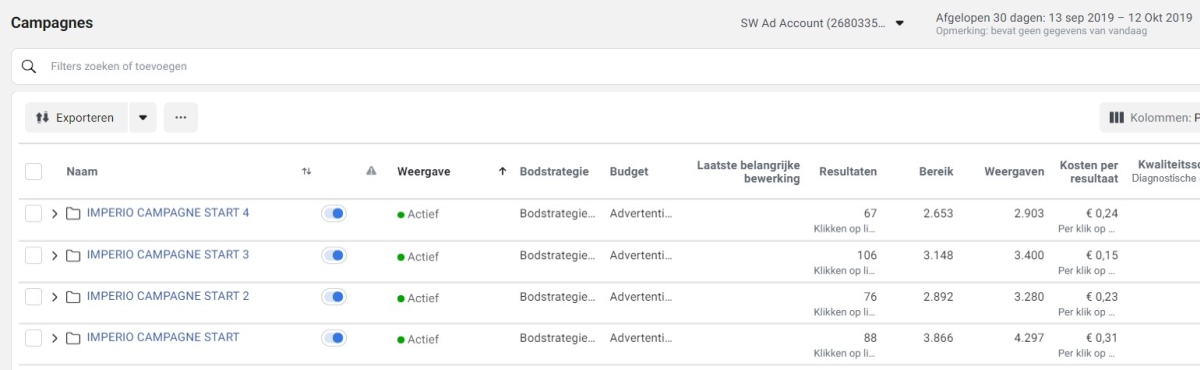Click the impressions value 3.280
Image resolution: width=1200 pixels, height=370 pixels.
(x=1029, y=297)
